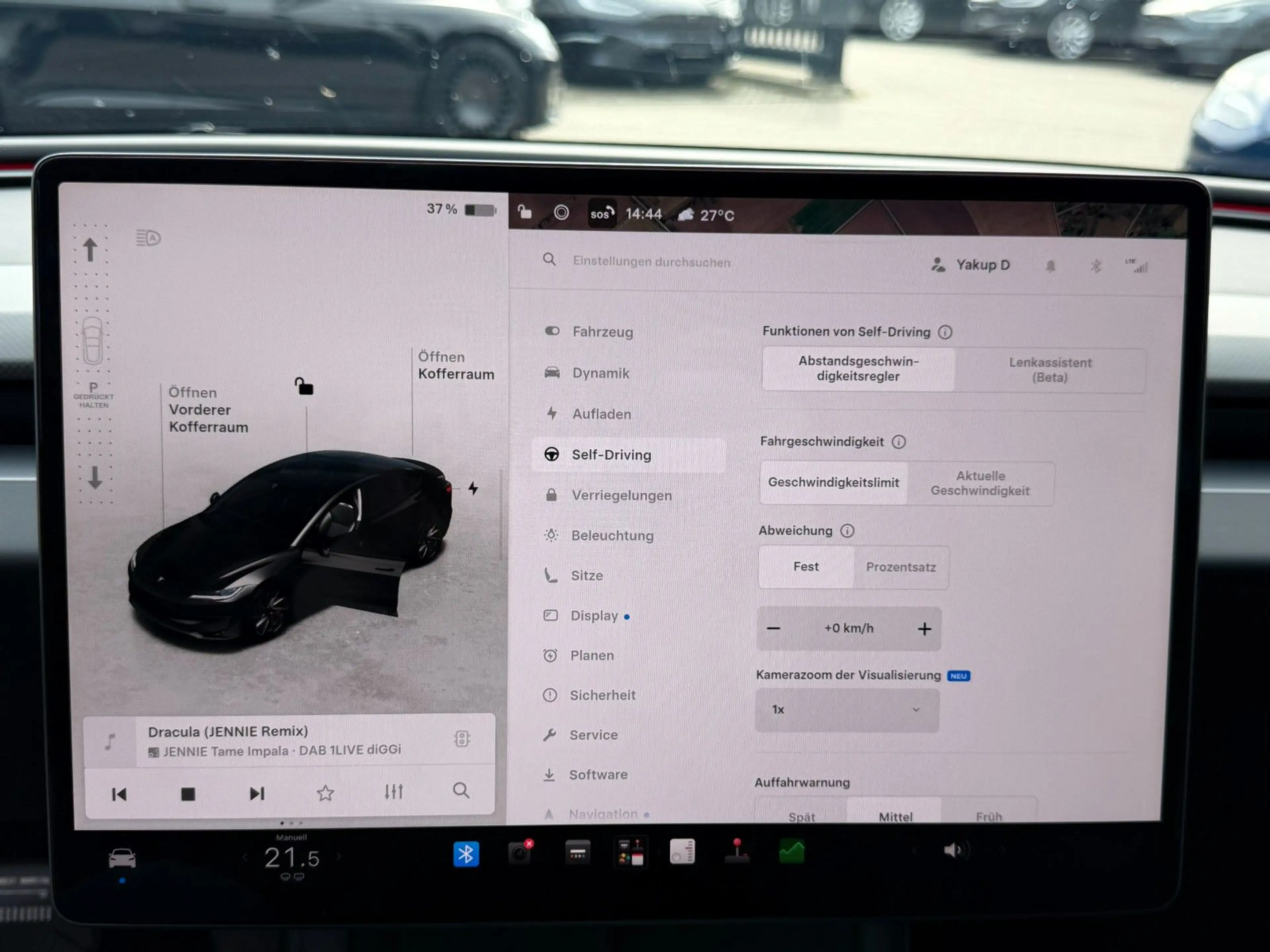Viewport: 1270px width, 952px height.
Task: Select Abstandsgeschwindigkeitsregler option
Action: (x=858, y=369)
